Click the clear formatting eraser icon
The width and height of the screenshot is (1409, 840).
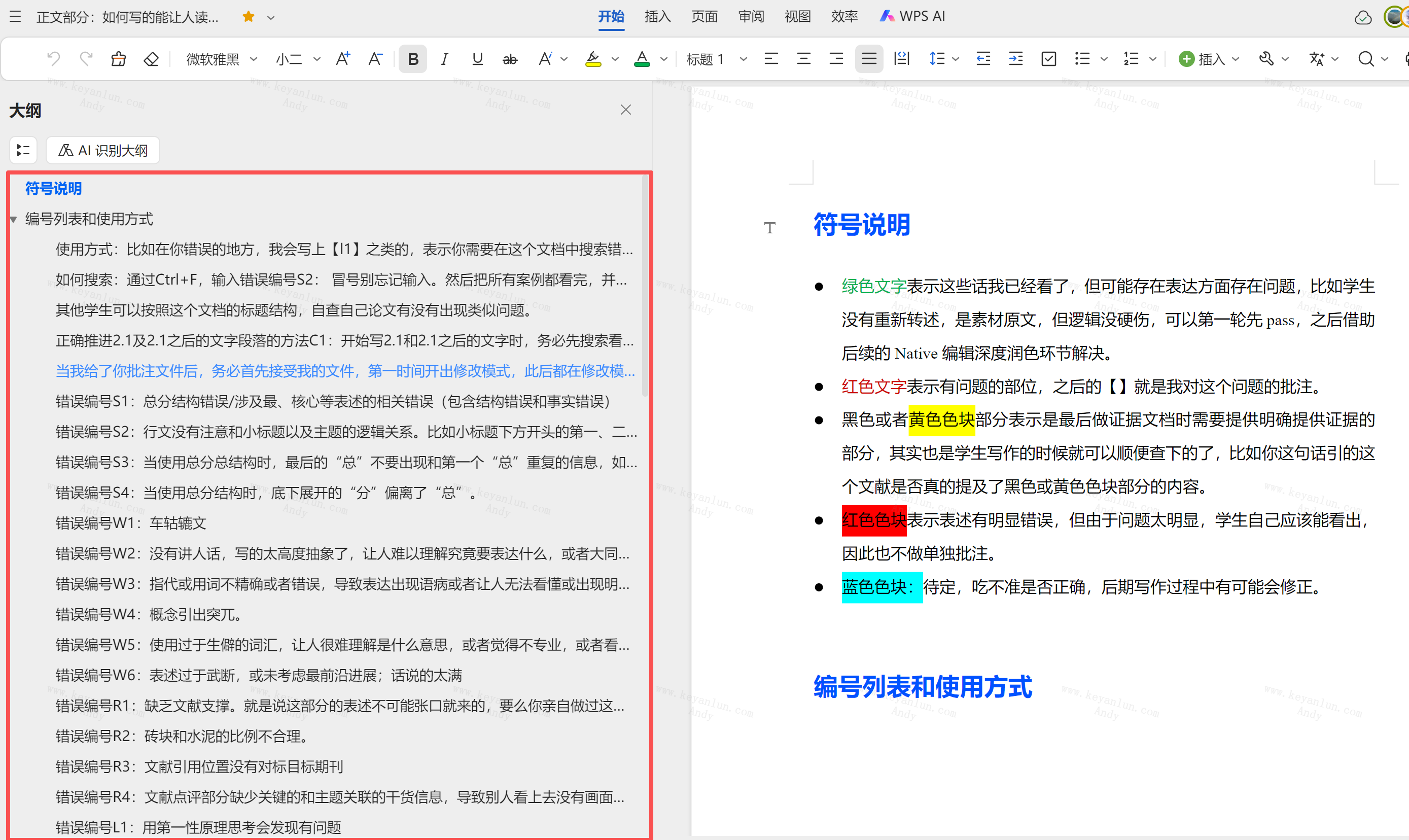pos(151,59)
